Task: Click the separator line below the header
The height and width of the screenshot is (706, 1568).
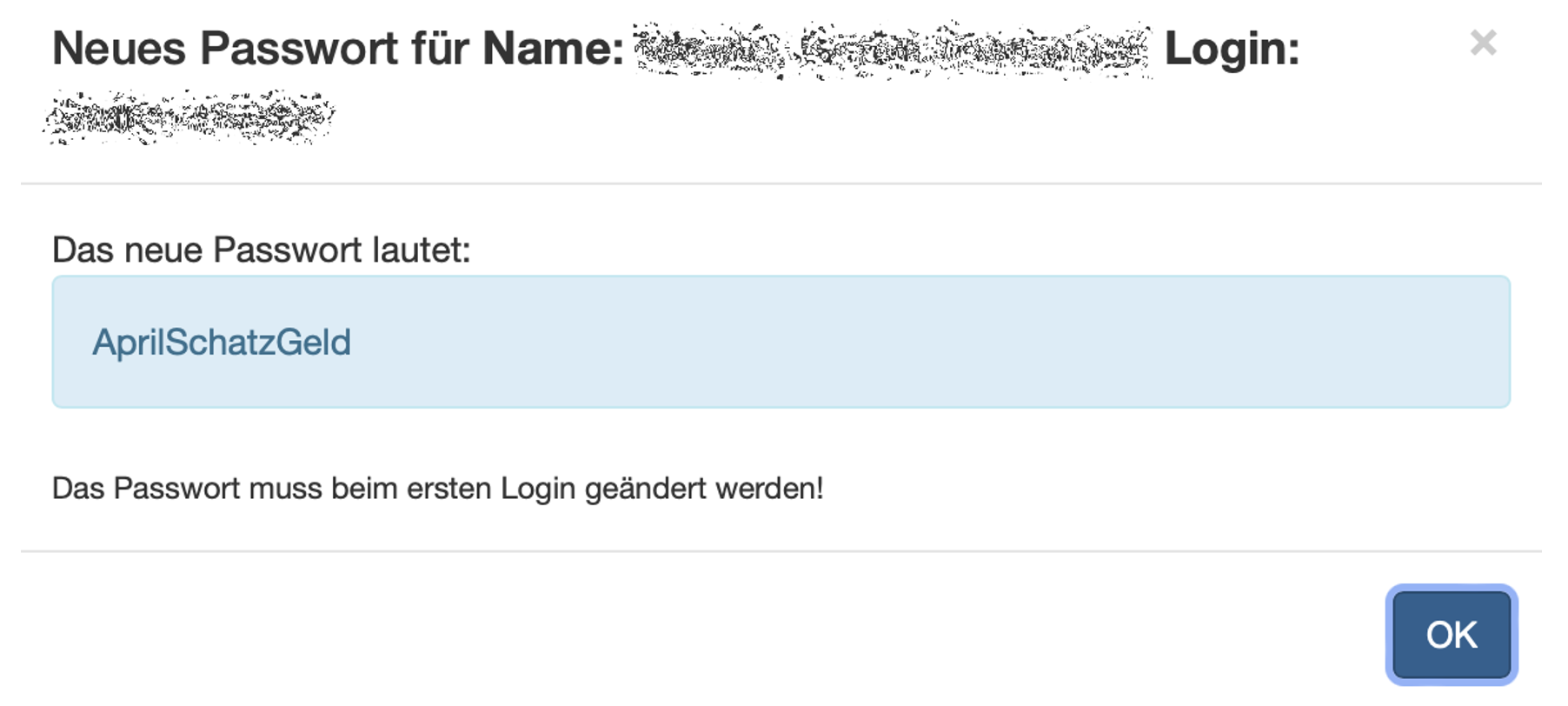Action: pos(781,183)
